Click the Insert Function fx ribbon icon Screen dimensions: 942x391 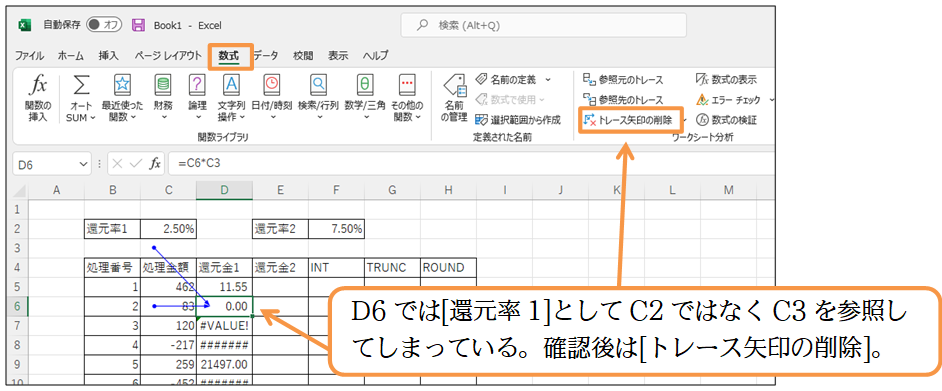pos(38,86)
